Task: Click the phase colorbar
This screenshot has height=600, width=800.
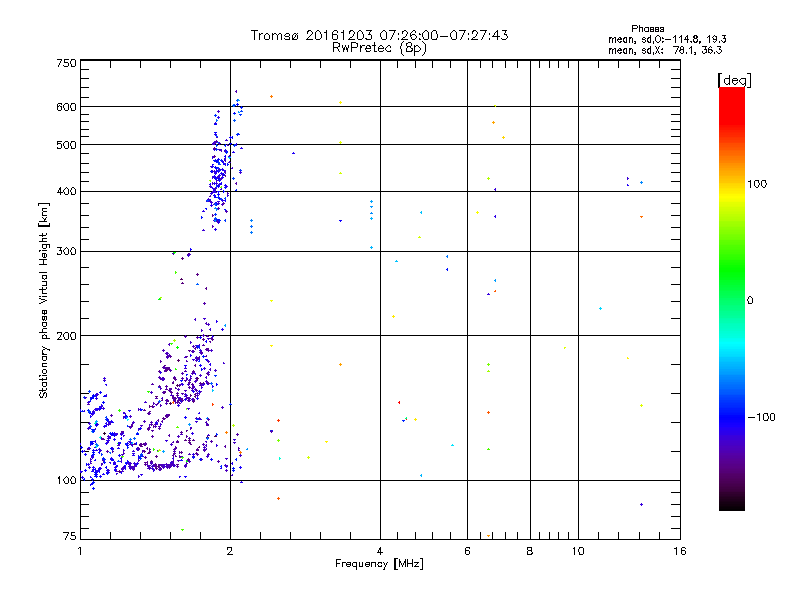Action: click(732, 298)
